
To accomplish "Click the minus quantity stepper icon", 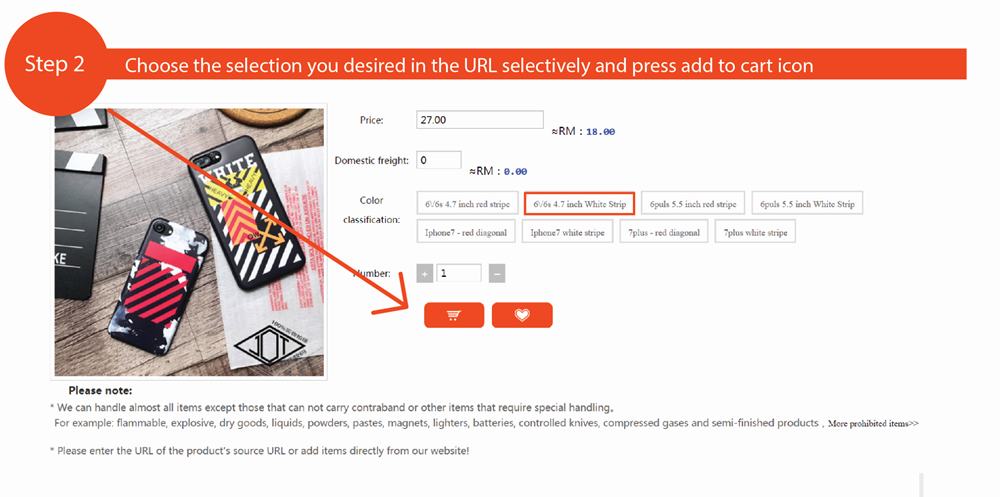I will tap(497, 274).
